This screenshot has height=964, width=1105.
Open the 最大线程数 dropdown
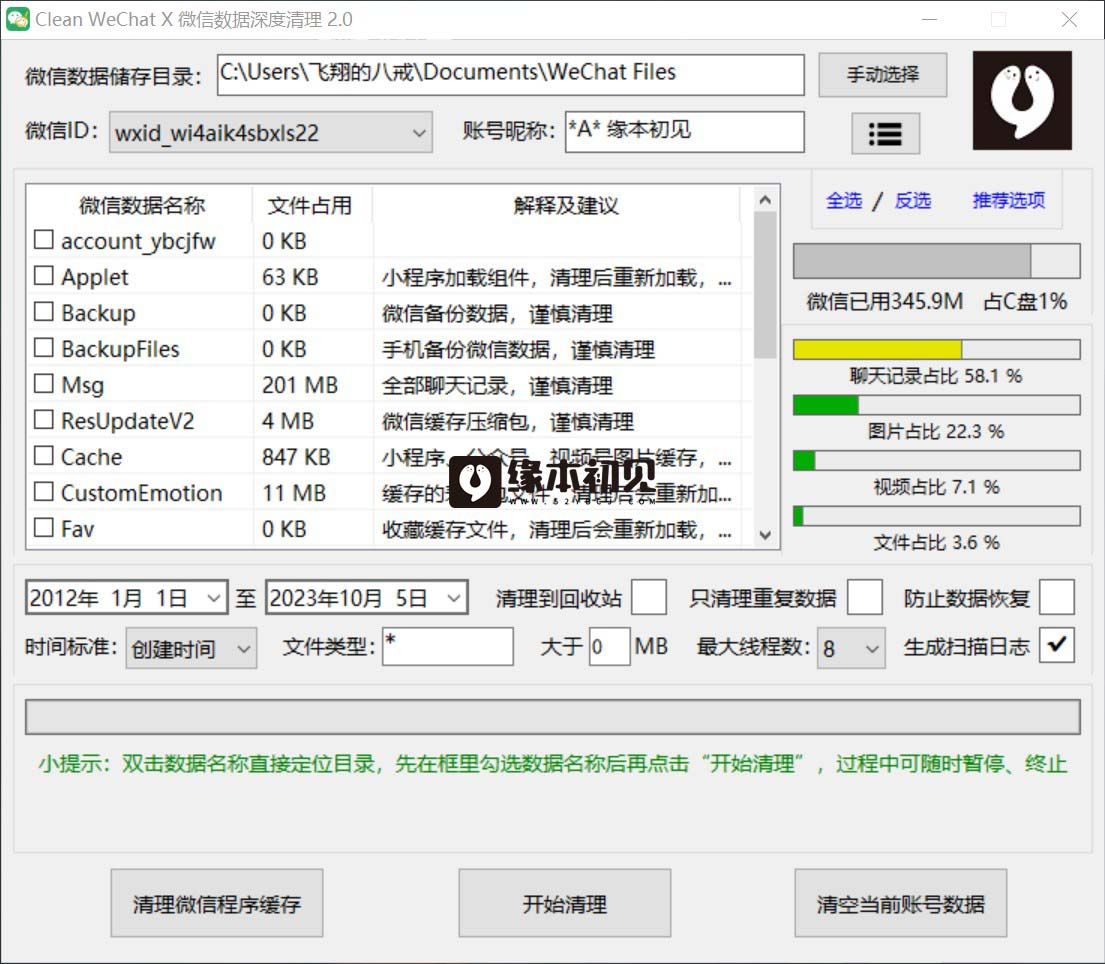click(x=851, y=648)
